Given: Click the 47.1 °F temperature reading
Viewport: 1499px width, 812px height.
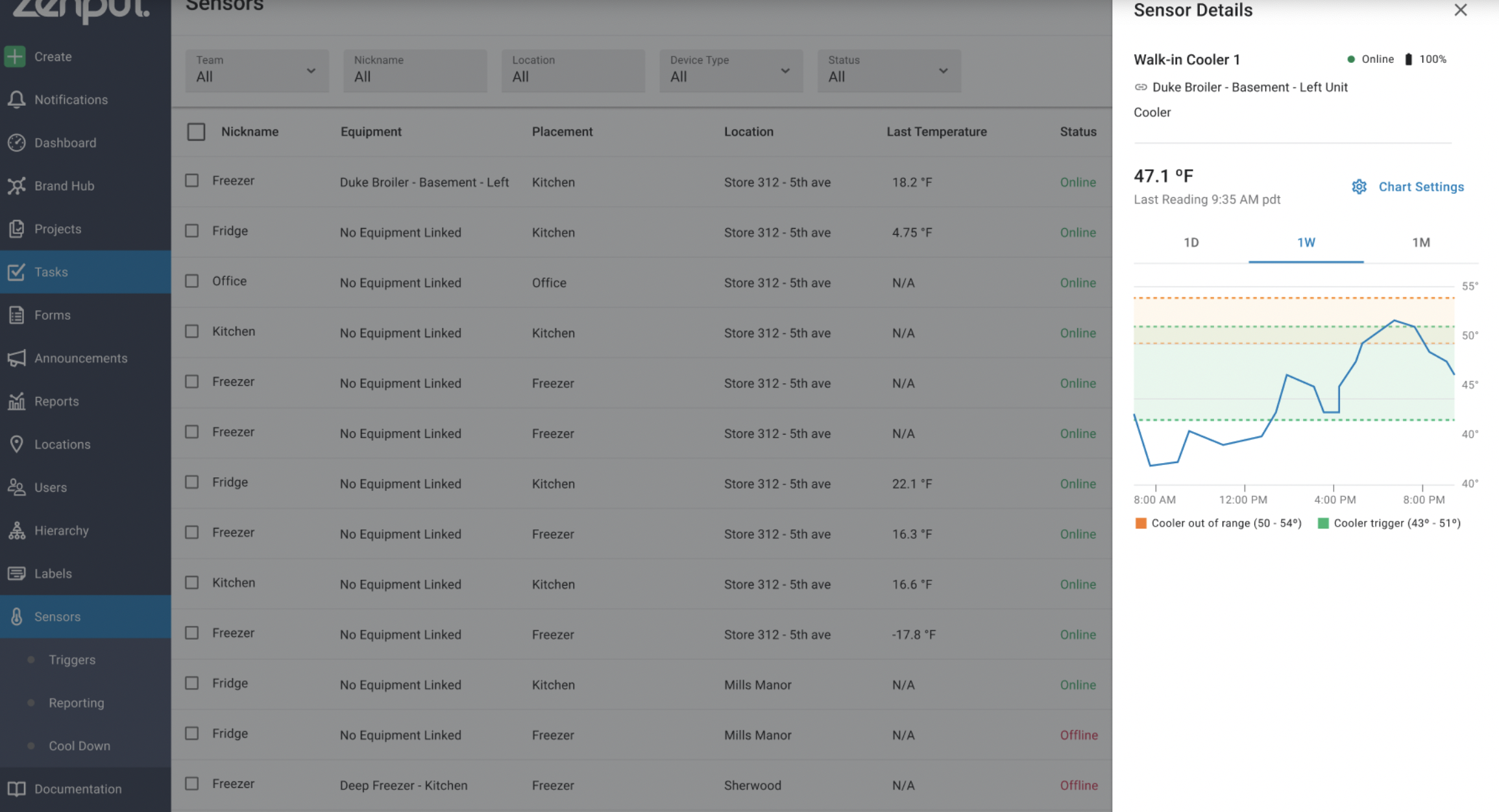Looking at the screenshot, I should tap(1164, 176).
